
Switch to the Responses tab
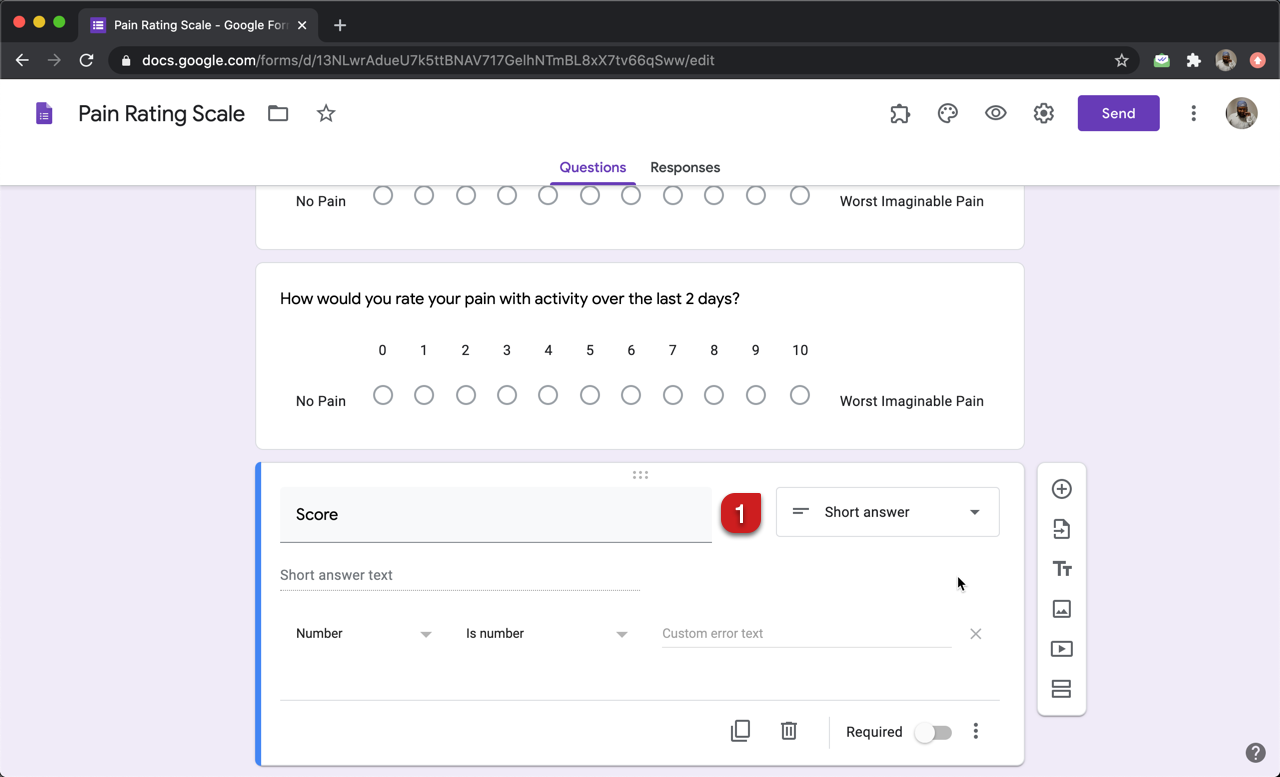(685, 167)
